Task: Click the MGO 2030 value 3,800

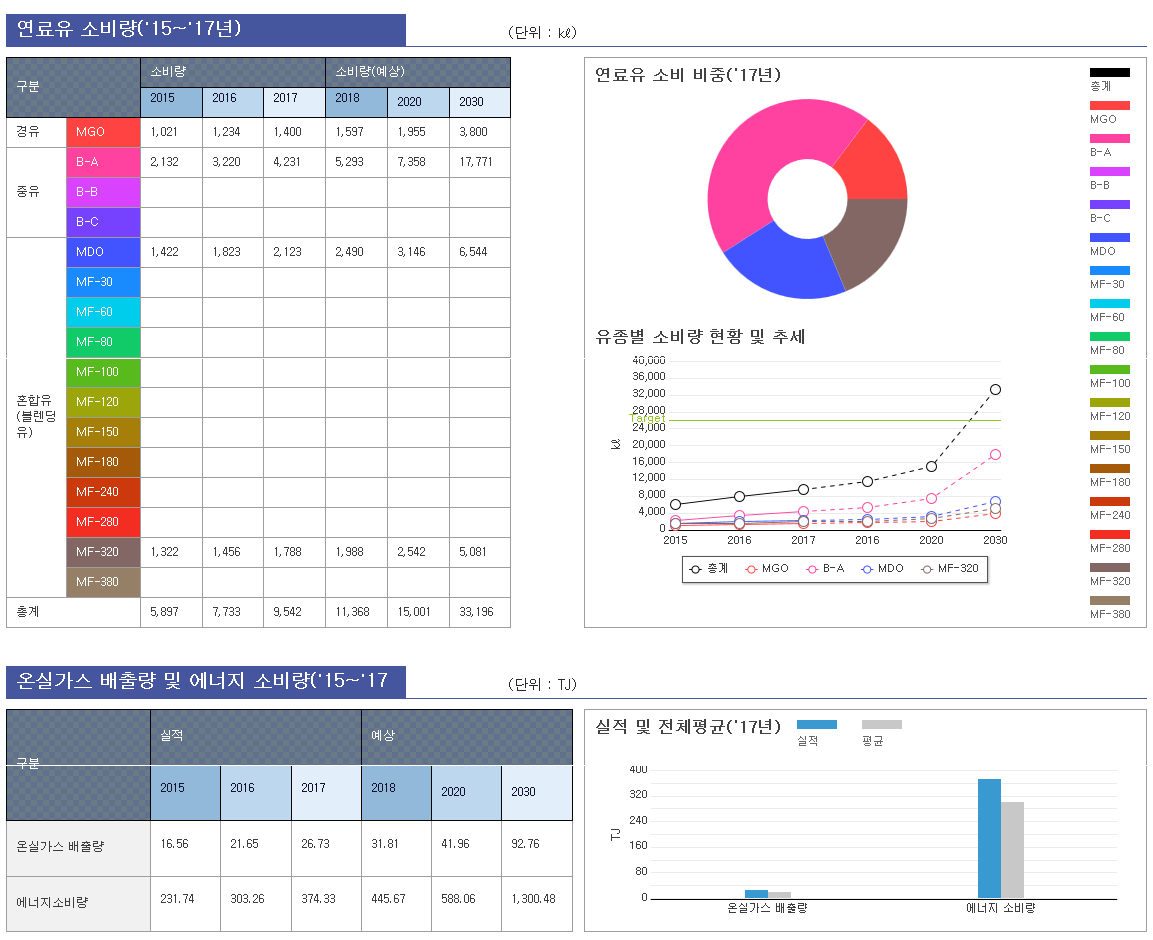Action: [474, 132]
